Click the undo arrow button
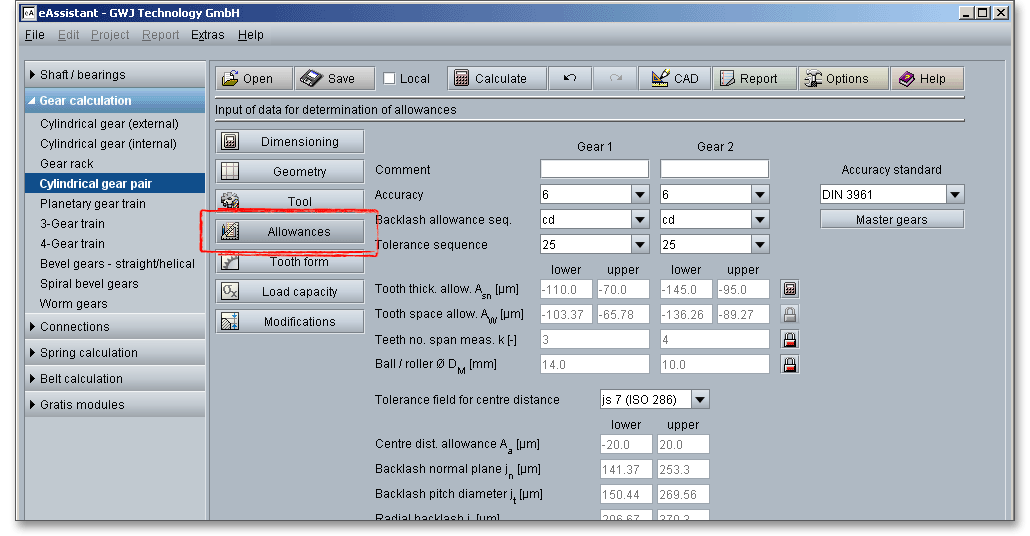 tap(570, 79)
